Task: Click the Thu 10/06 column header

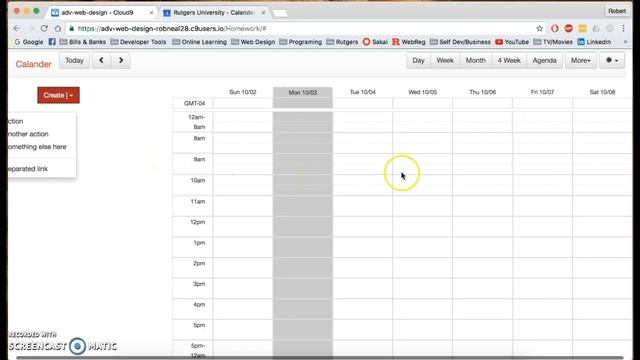Action: pyautogui.click(x=482, y=92)
